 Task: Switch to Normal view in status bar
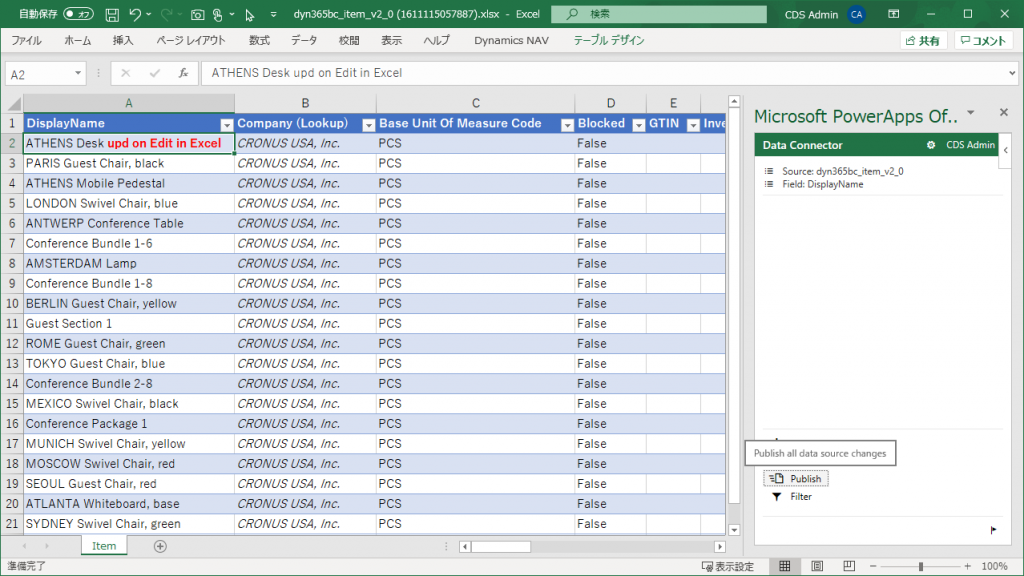(x=784, y=566)
